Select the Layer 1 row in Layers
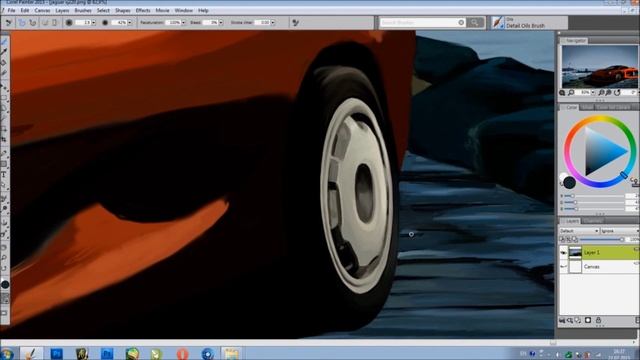Viewport: 640px width, 360px height. click(x=599, y=253)
